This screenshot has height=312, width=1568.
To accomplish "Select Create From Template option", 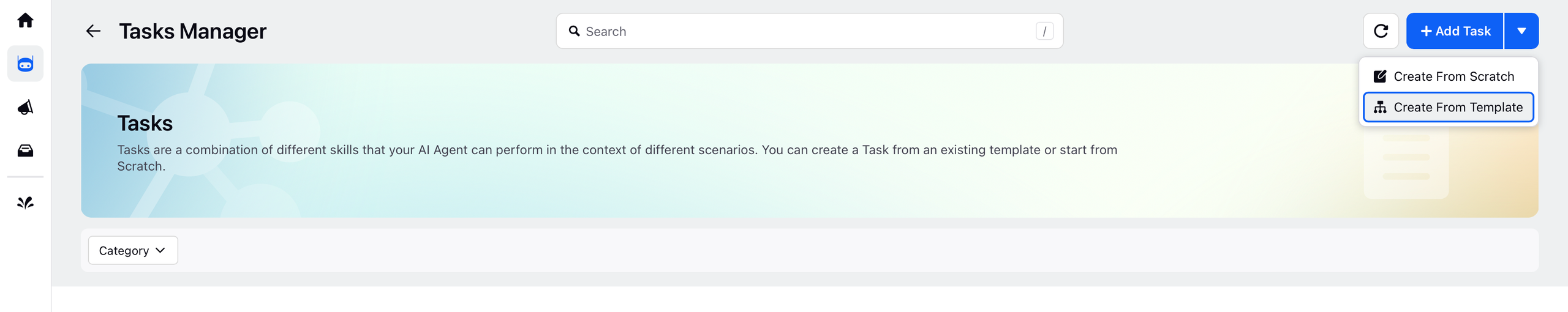I will (x=1448, y=107).
